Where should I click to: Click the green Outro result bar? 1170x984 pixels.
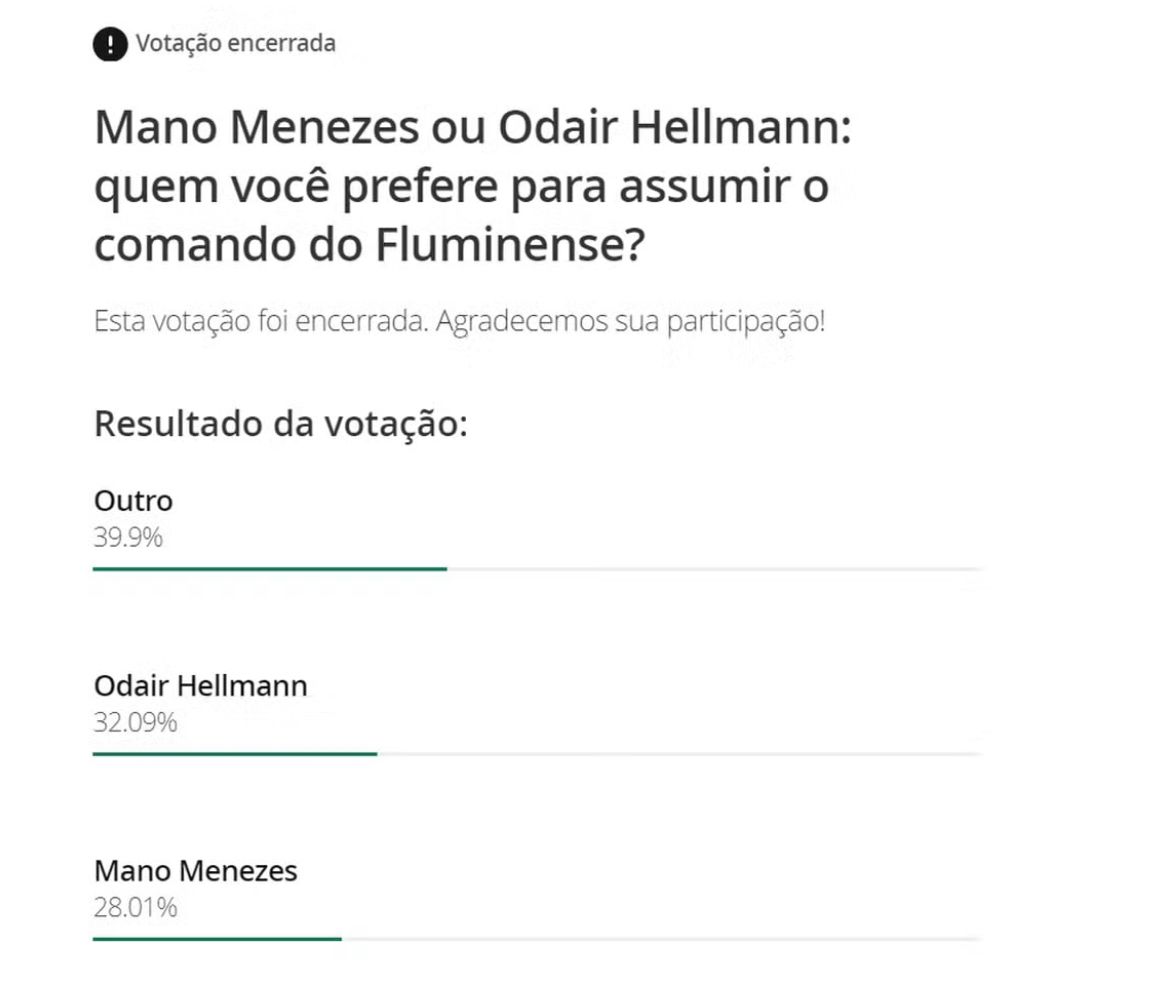click(270, 568)
